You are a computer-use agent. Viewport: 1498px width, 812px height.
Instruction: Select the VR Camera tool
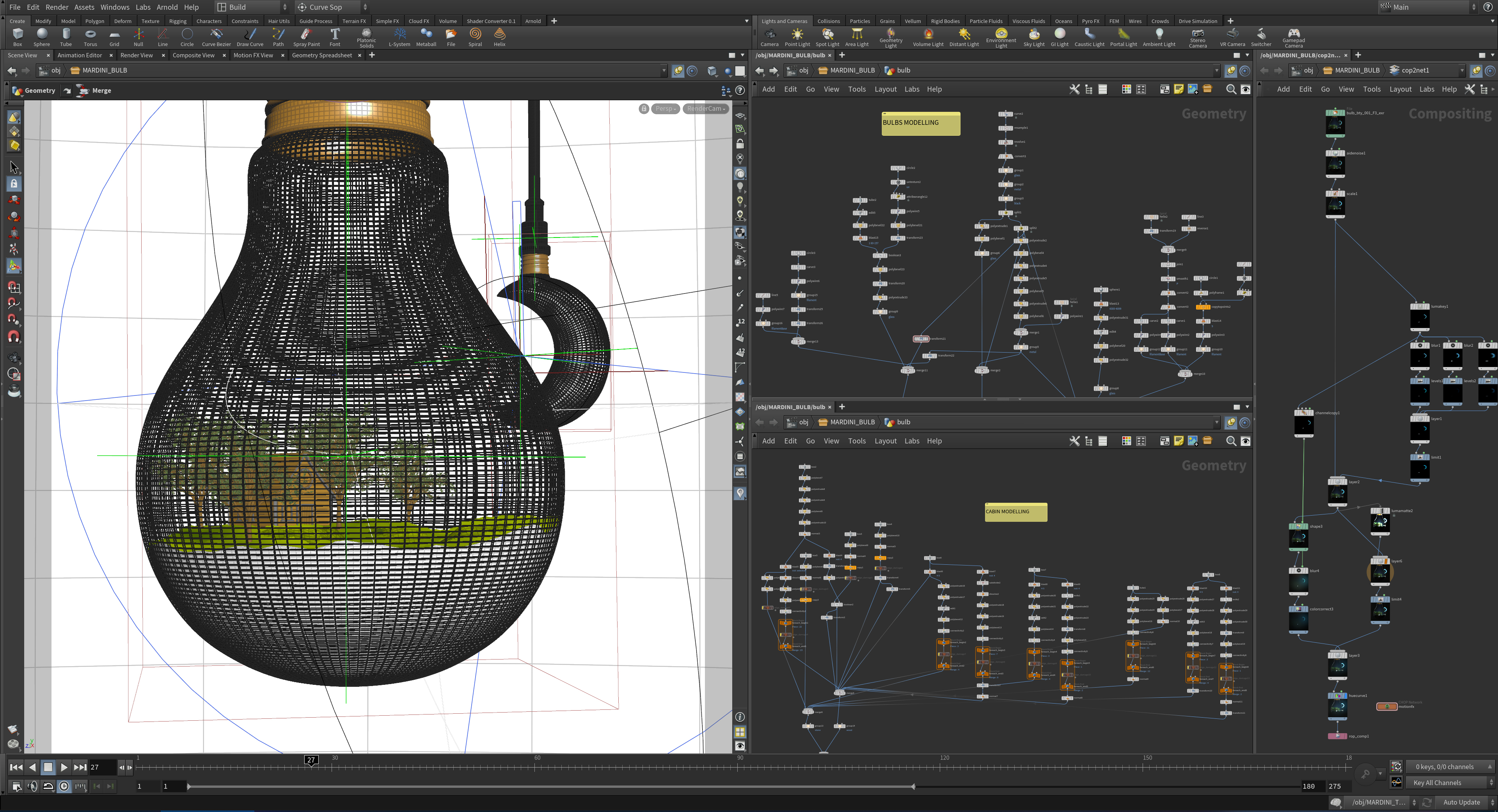pyautogui.click(x=1232, y=37)
